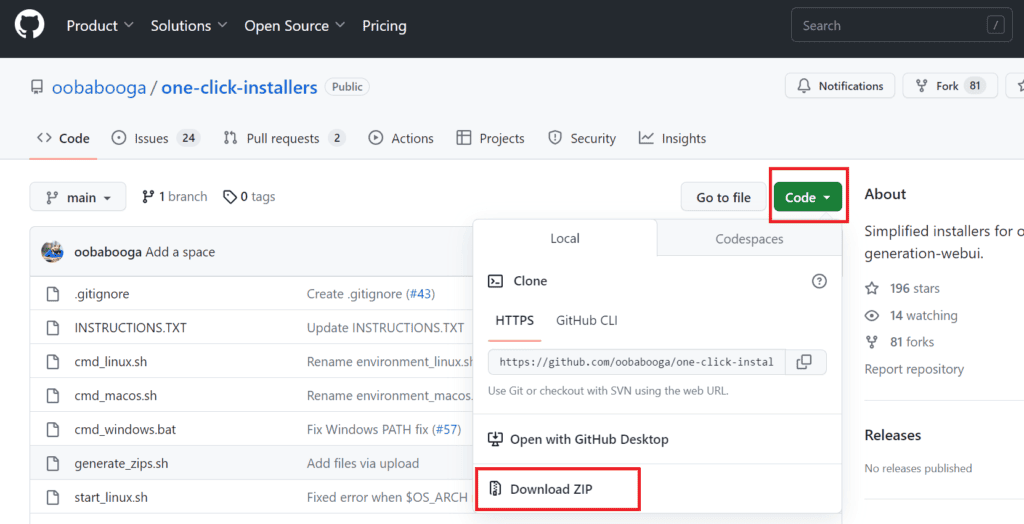The width and height of the screenshot is (1024, 524).
Task: Choose Open with GitHub Desktop
Action: (588, 439)
